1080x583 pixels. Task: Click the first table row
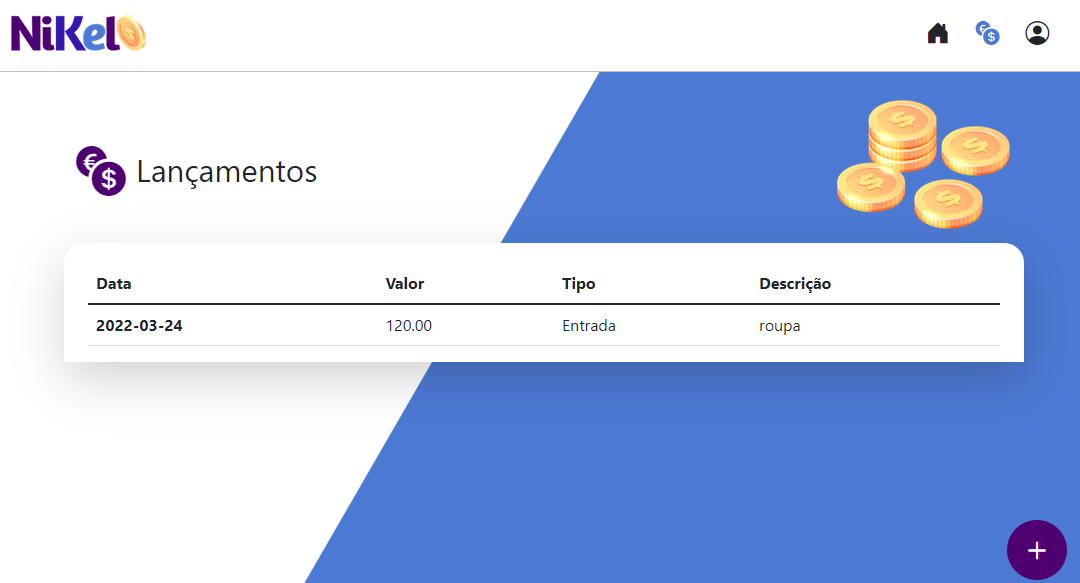[540, 325]
